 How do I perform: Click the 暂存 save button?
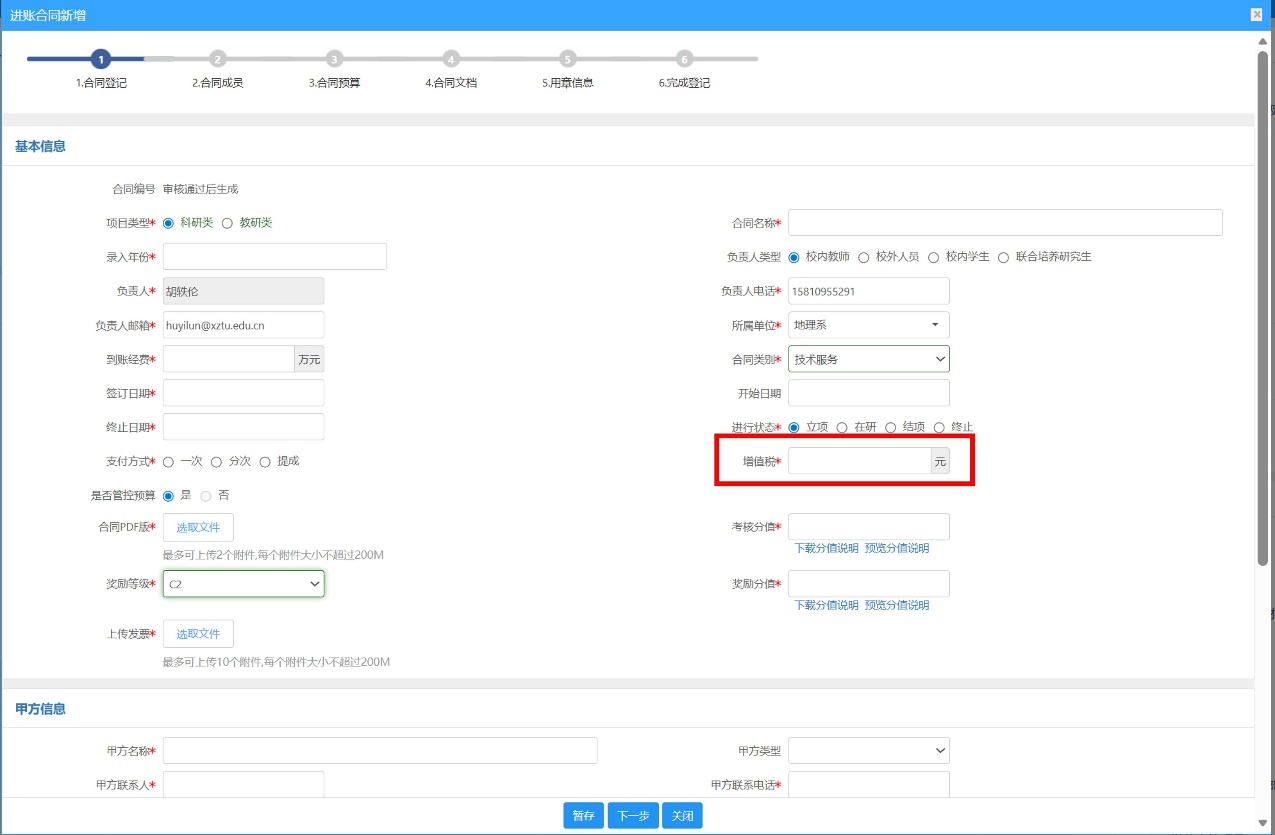(583, 816)
